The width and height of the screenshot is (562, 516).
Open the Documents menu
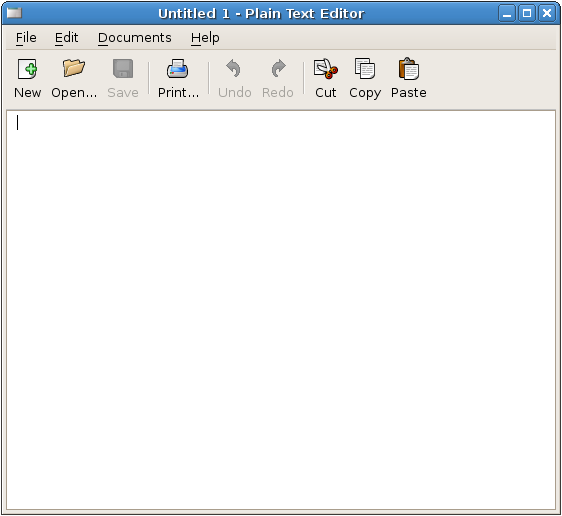(135, 38)
